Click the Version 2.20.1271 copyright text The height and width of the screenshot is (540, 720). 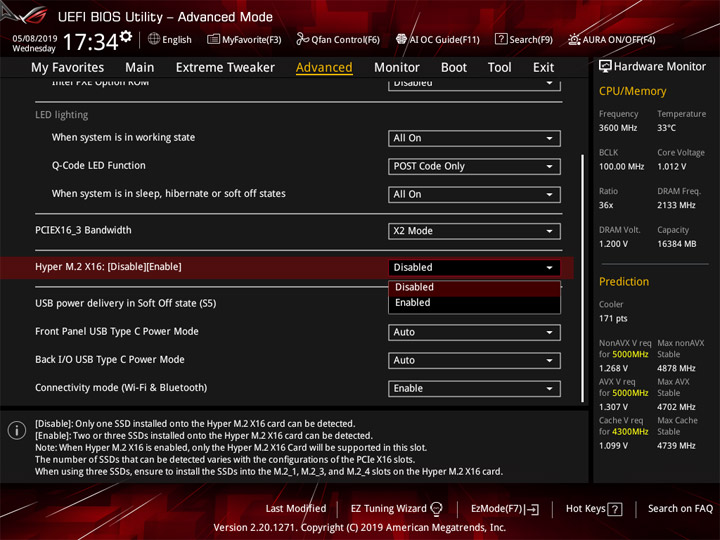coord(360,527)
